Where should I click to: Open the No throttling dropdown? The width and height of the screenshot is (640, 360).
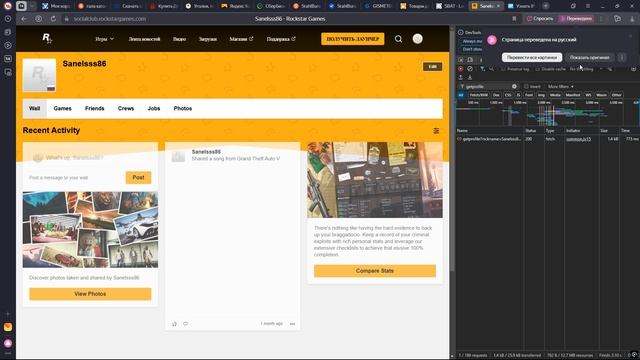[x=585, y=69]
